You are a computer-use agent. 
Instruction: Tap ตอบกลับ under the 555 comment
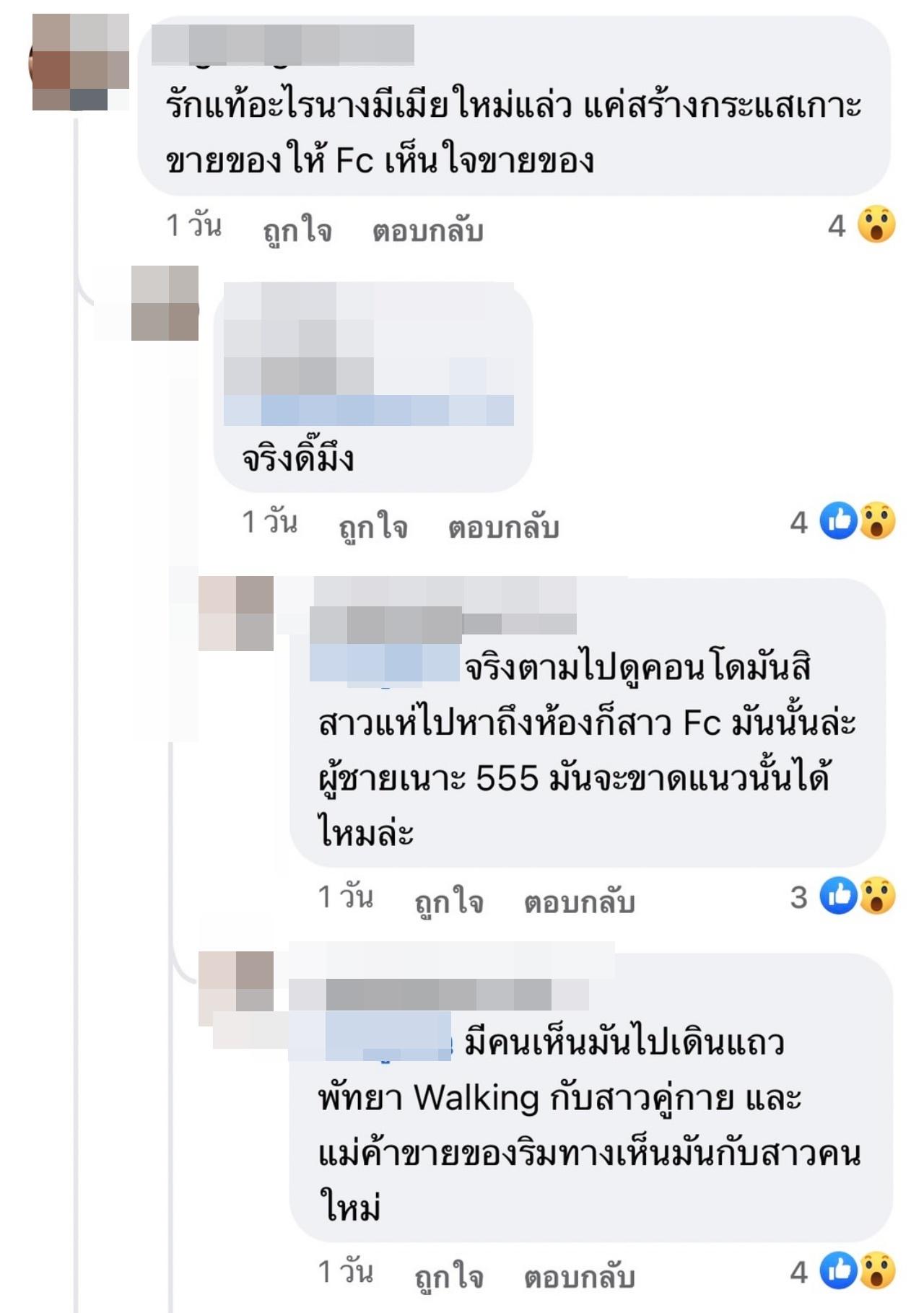580,902
